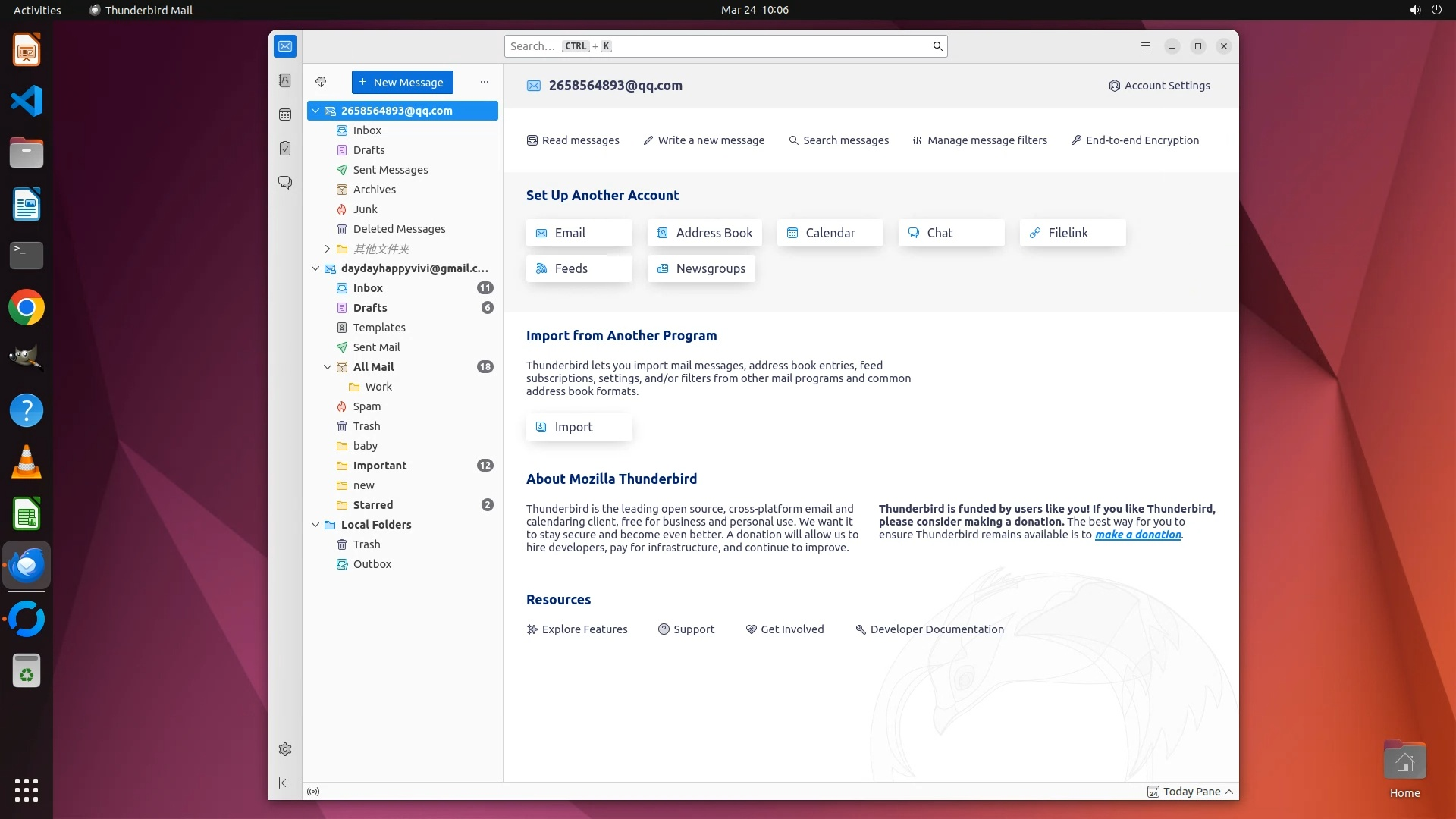Viewport: 1456px width, 819px height.
Task: Open the Chat space icon
Action: [x=285, y=183]
